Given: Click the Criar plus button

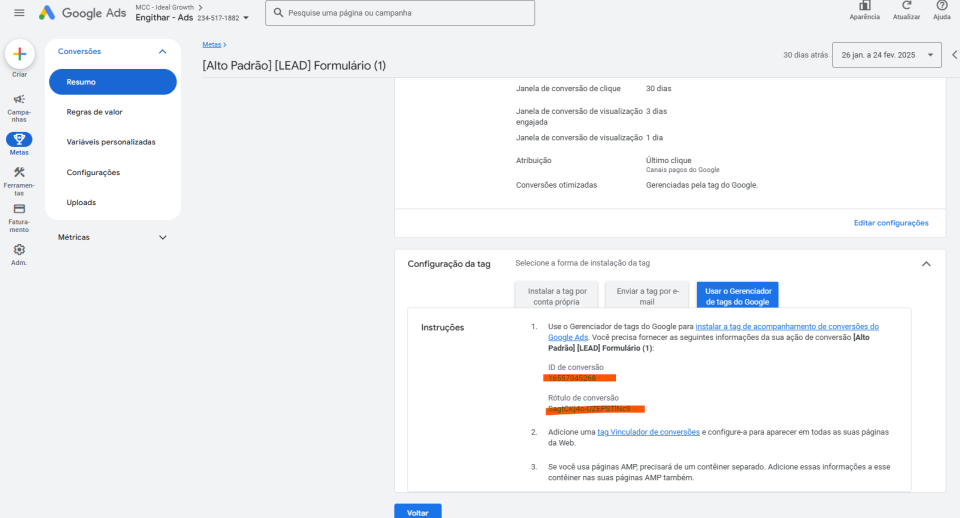Looking at the screenshot, I should click(19, 54).
